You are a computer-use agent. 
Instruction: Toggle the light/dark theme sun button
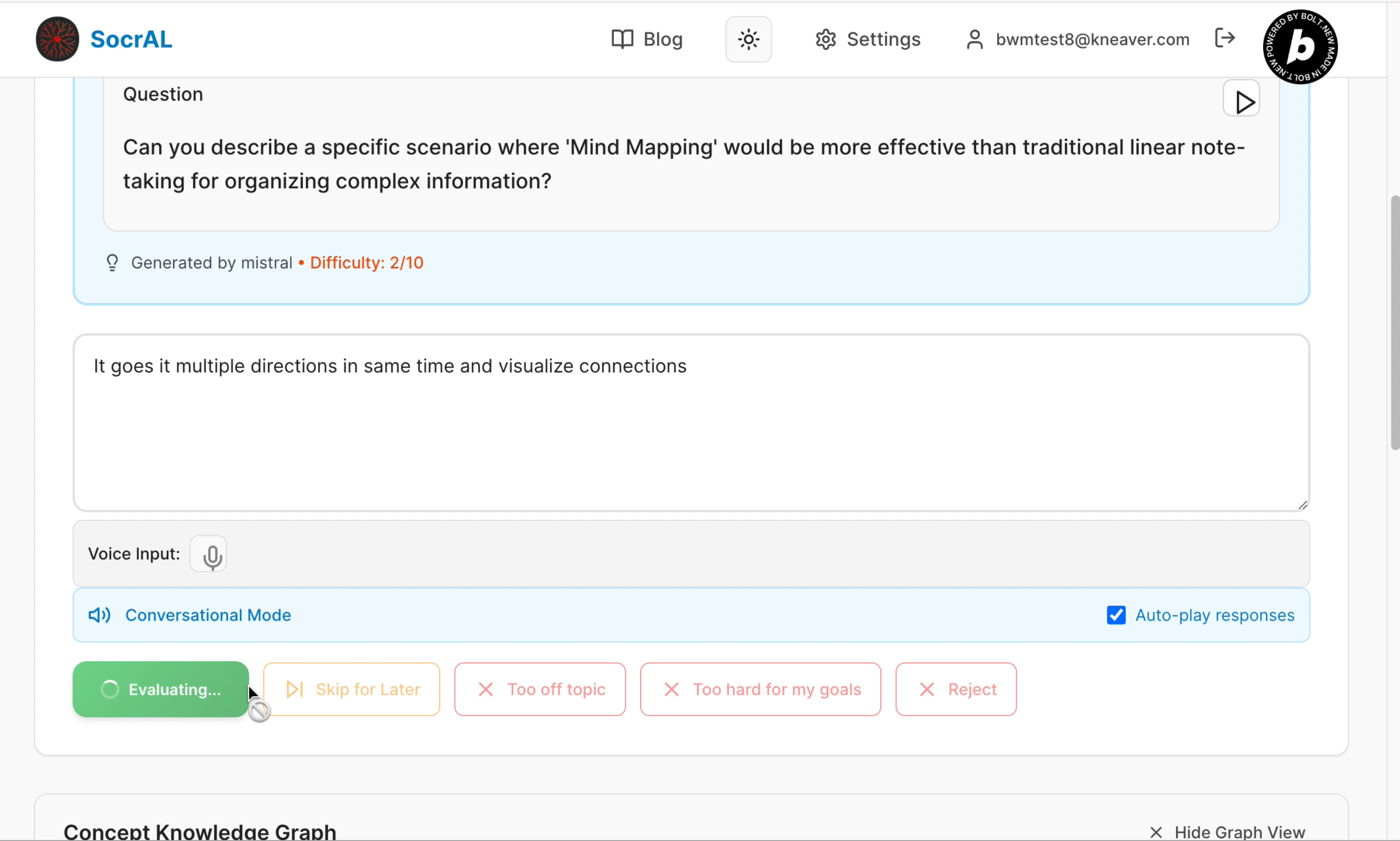[748, 39]
